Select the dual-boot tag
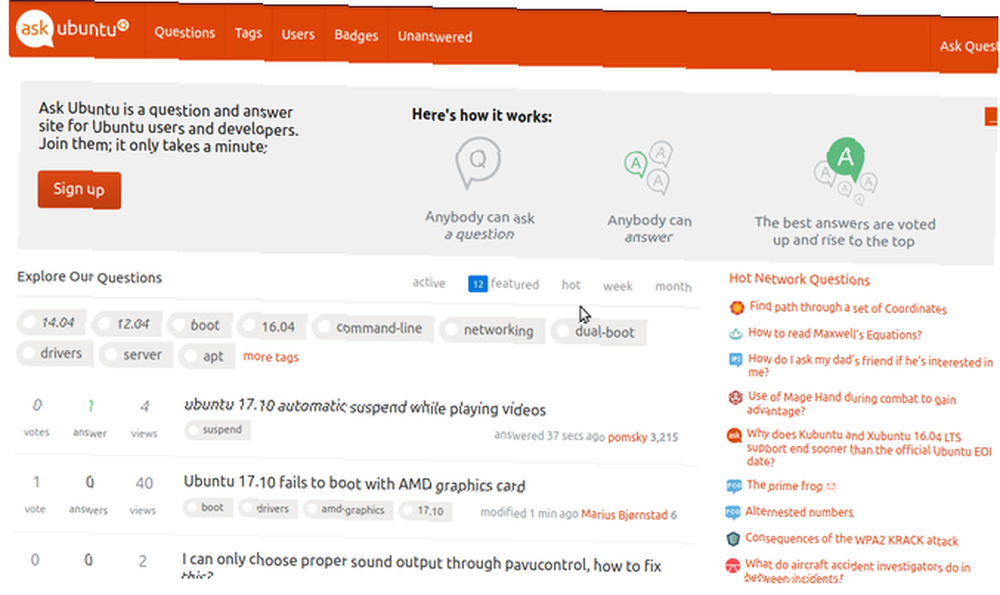Screen dimensions: 1000x595 coord(598,332)
